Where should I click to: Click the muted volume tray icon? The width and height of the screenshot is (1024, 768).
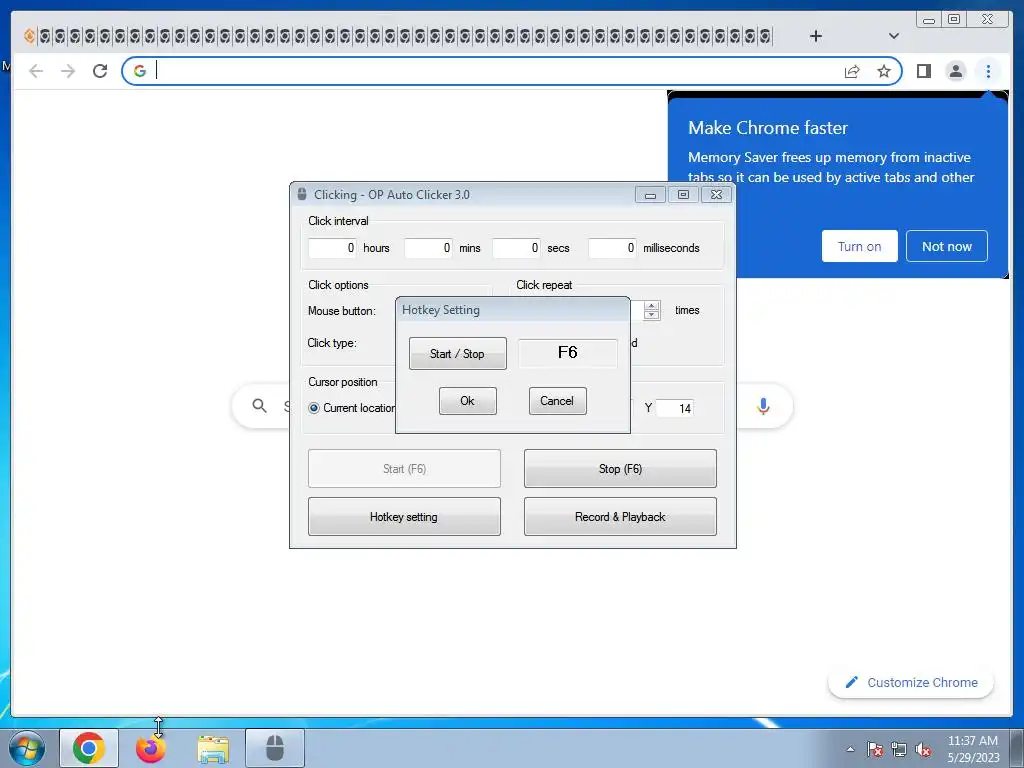pyautogui.click(x=923, y=749)
